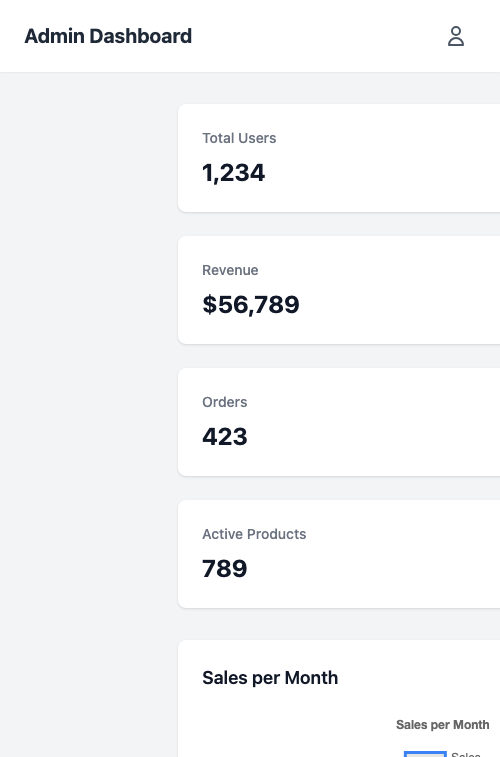Click the 789 active products value
This screenshot has width=500, height=757.
pos(224,568)
